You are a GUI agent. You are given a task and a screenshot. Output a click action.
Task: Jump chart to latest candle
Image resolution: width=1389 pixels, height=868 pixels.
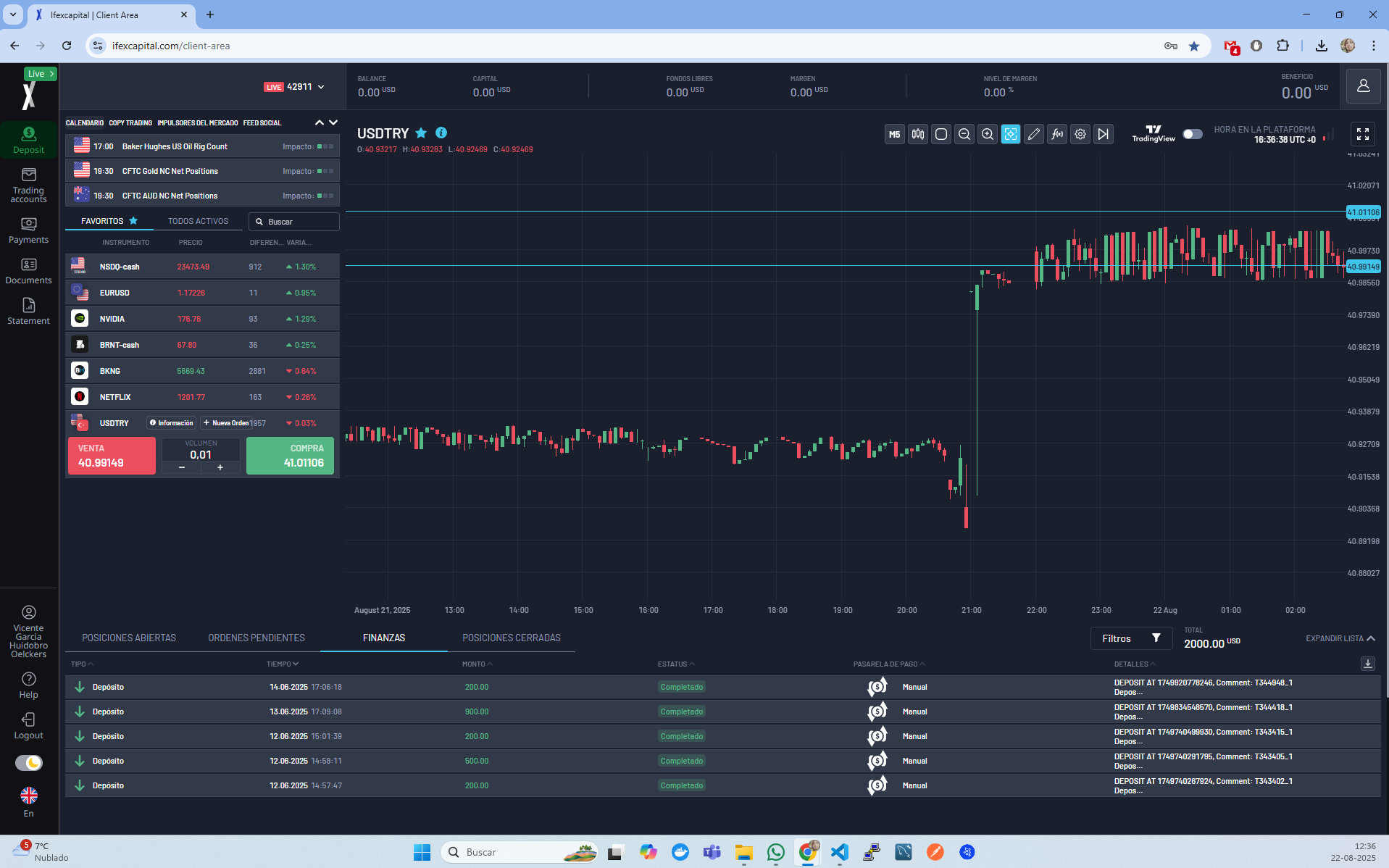pyautogui.click(x=1103, y=134)
